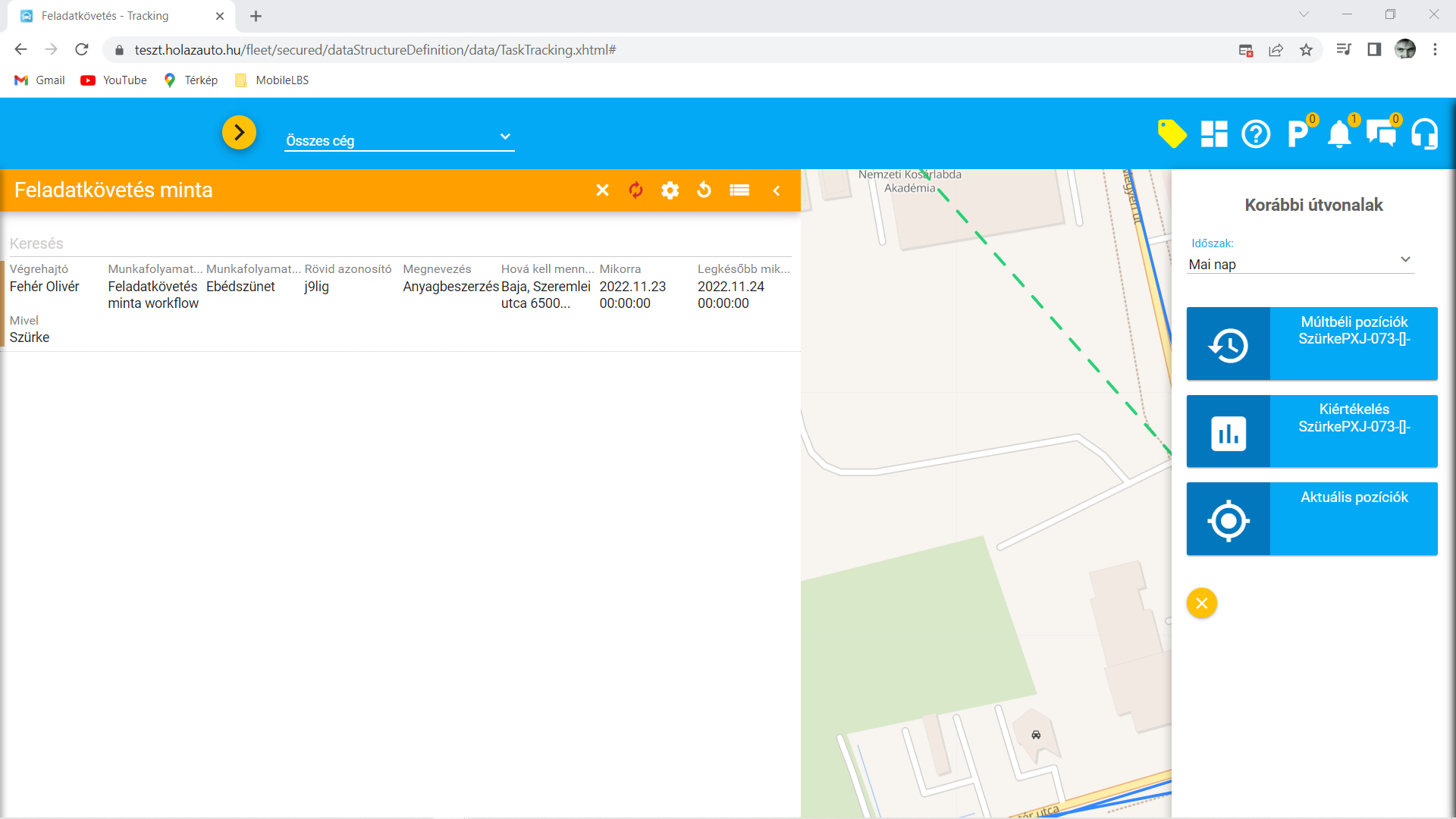Click the parking P icon
This screenshot has width=1456, height=819.
(x=1298, y=134)
